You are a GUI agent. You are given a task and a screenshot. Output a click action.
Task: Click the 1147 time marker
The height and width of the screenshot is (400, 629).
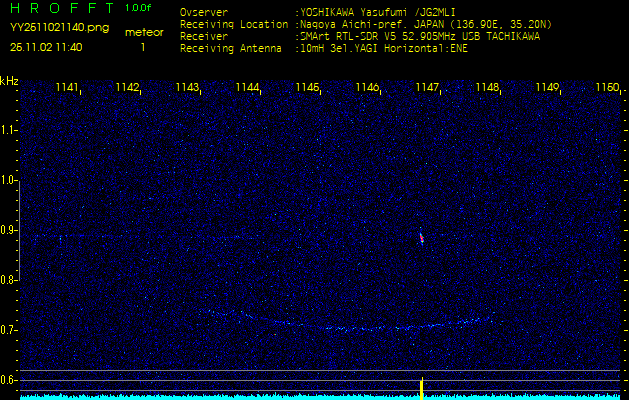click(427, 88)
